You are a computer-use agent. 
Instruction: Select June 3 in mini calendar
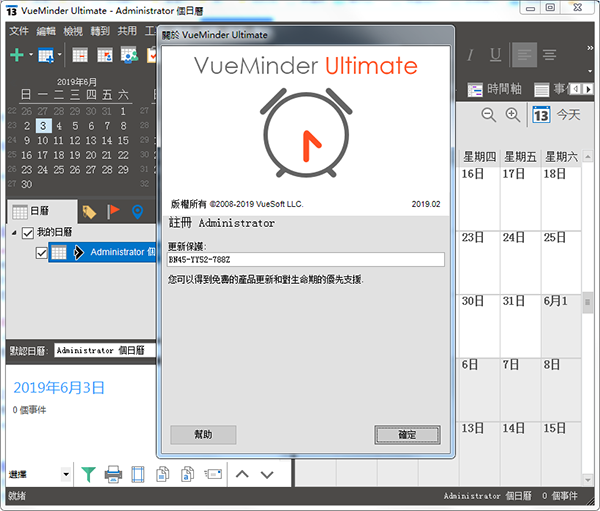43,126
